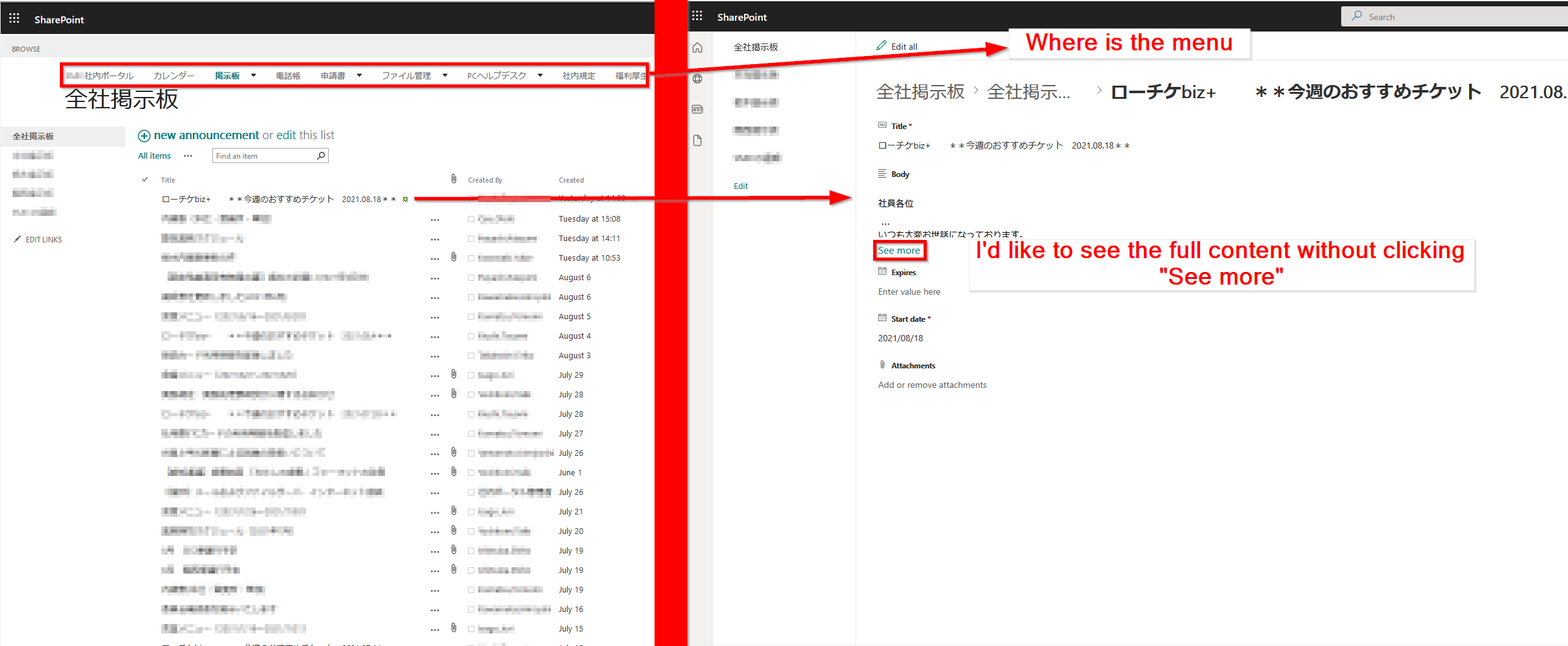The height and width of the screenshot is (646, 1568).
Task: Expand the ファイル管理 dropdown
Action: click(445, 75)
